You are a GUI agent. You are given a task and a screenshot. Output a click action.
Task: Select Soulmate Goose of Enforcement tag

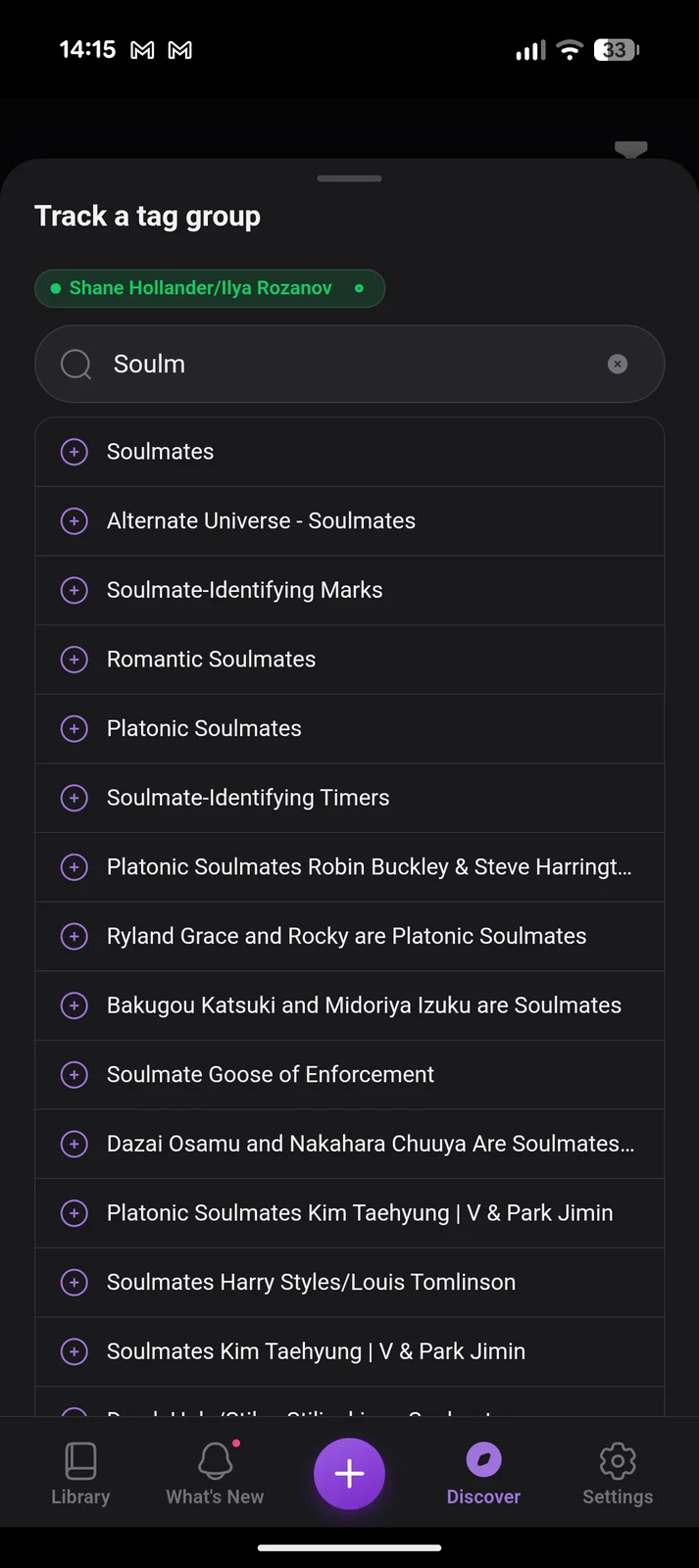tap(349, 1075)
